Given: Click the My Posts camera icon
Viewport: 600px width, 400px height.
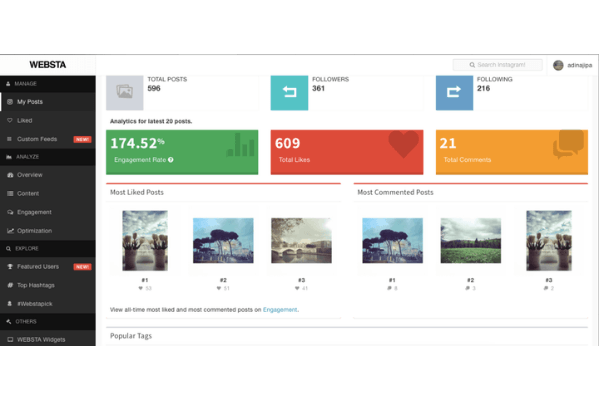Looking at the screenshot, I should tap(10, 102).
